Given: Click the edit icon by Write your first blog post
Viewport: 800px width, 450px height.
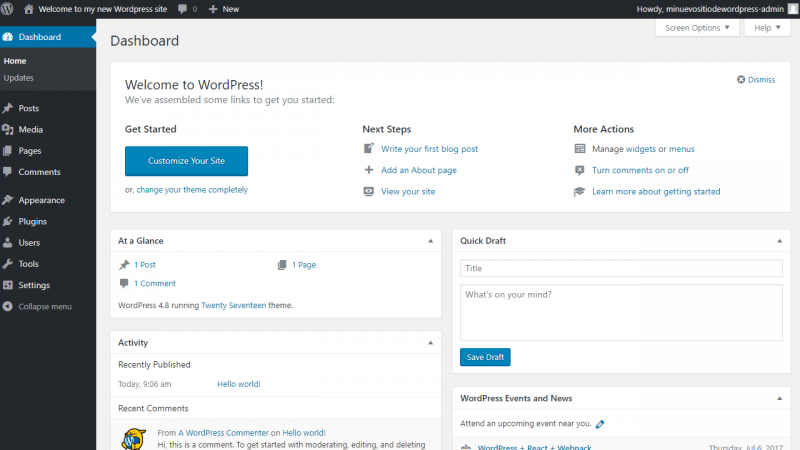Looking at the screenshot, I should tap(368, 148).
